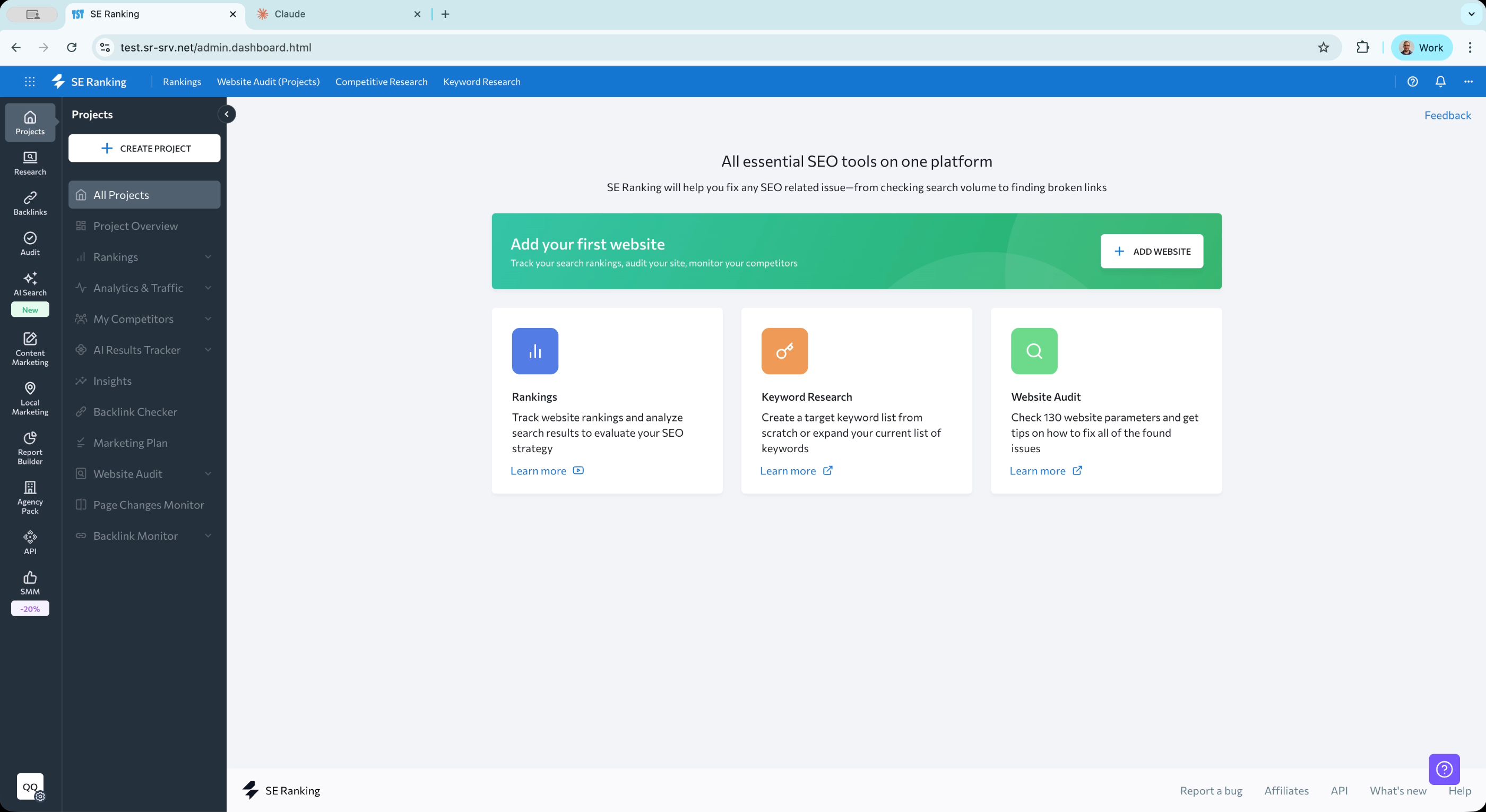Switch to the Claude browser tab
The height and width of the screenshot is (812, 1486).
click(x=338, y=14)
